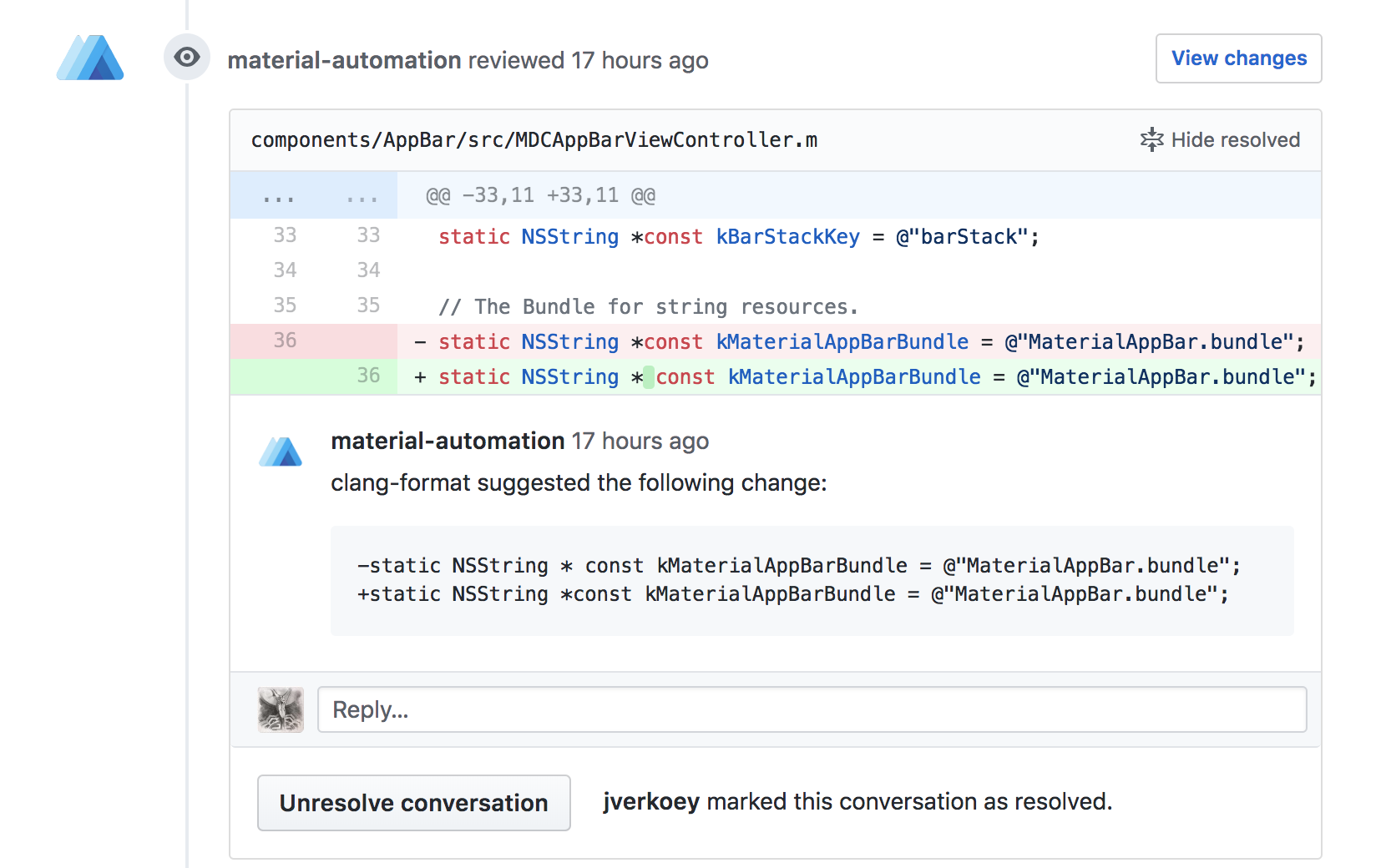This screenshot has width=1386, height=868.
Task: Click the @@ -33,11 +33,11 @@ hunk header
Action: coord(540,195)
